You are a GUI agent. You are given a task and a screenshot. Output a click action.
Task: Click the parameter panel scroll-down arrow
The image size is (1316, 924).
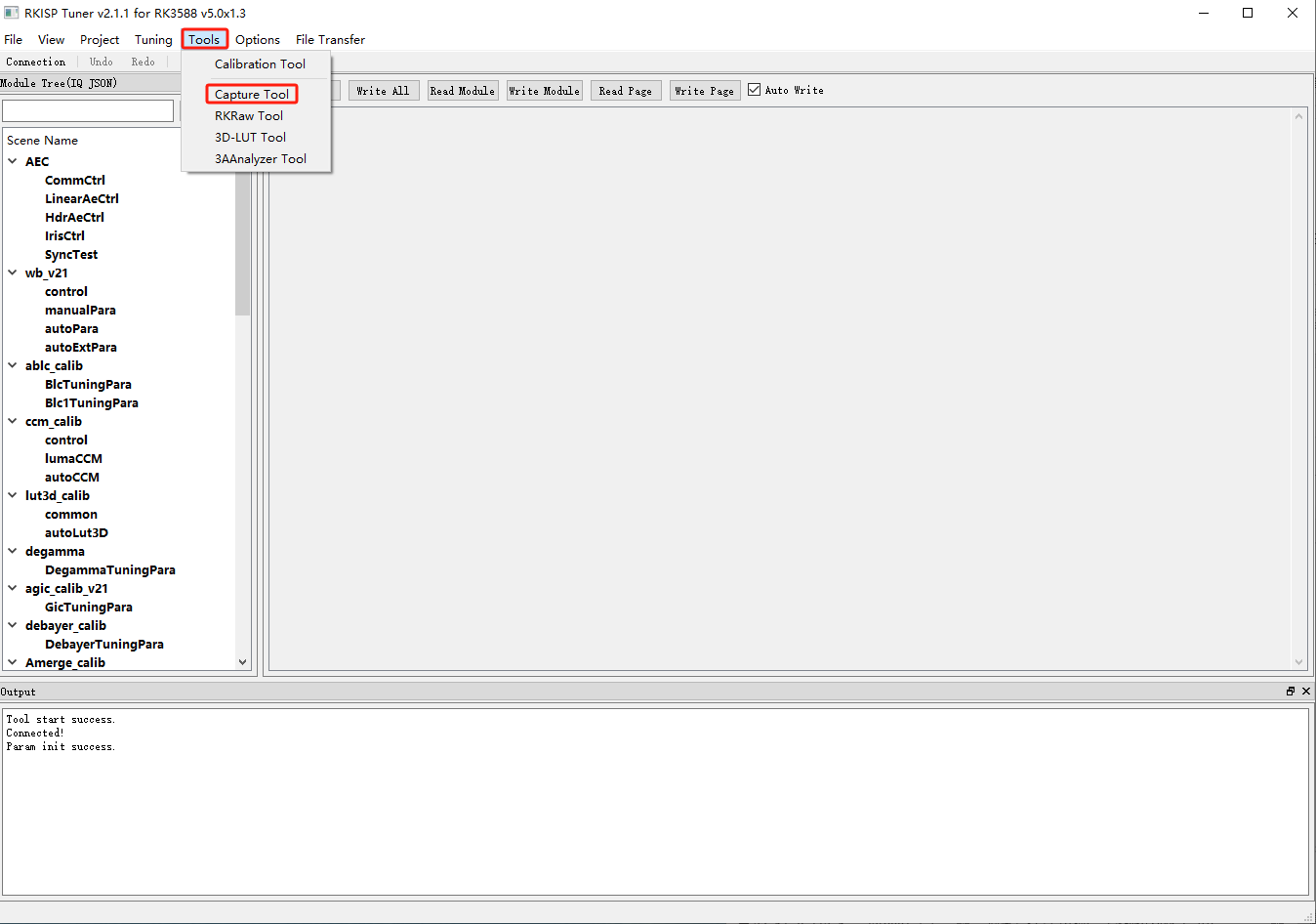1298,662
